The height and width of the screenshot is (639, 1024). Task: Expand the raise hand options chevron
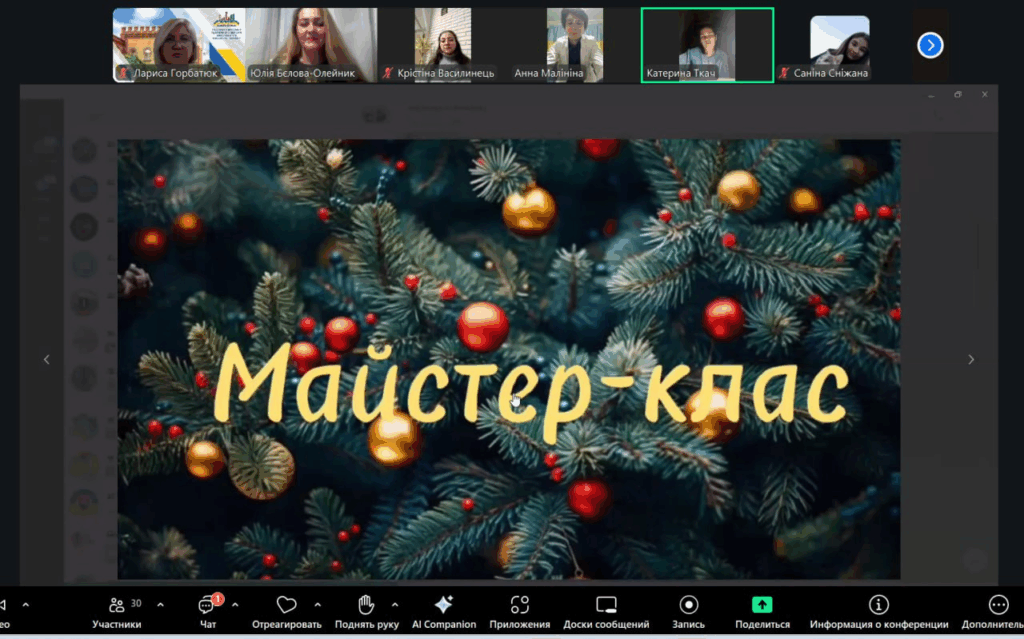394,605
